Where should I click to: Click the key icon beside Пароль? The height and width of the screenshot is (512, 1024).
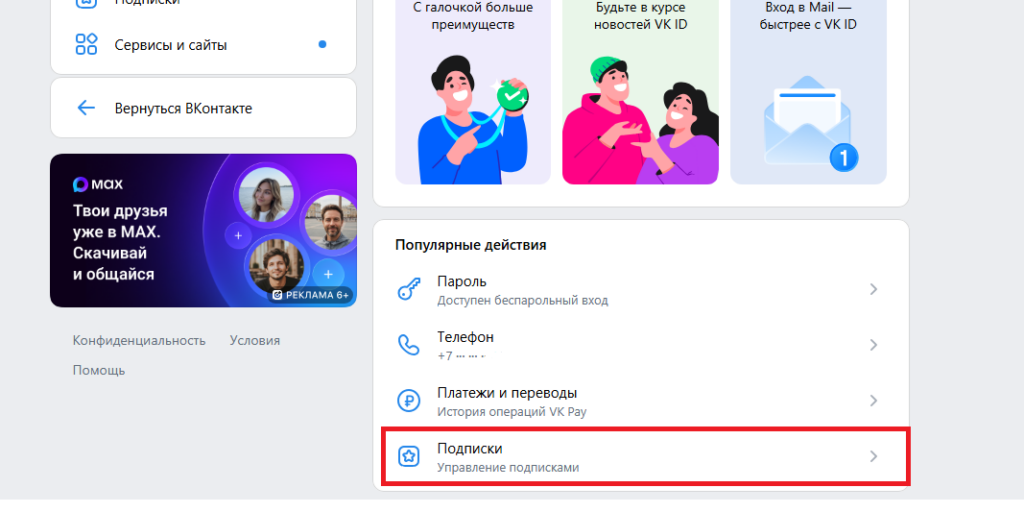[409, 290]
